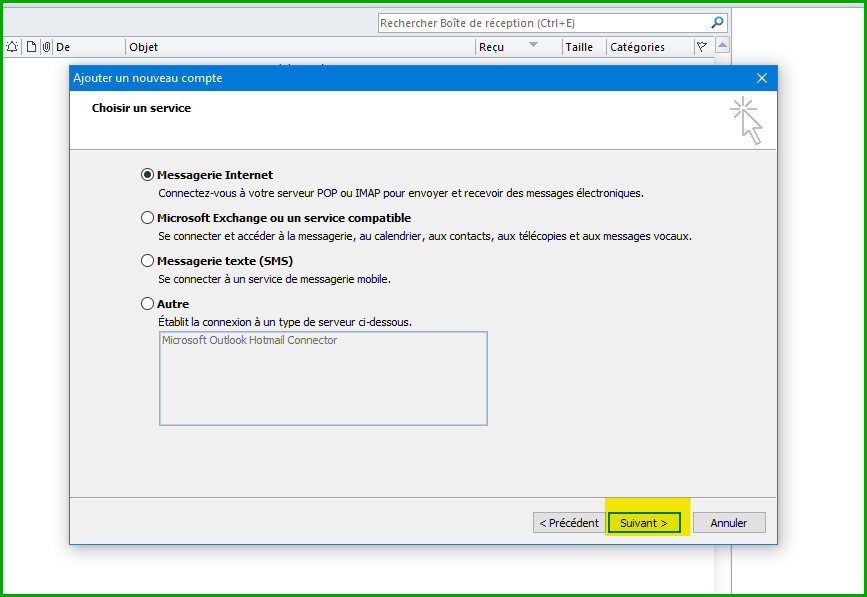The image size is (867, 597).
Task: Click the Suivant button
Action: [x=644, y=523]
